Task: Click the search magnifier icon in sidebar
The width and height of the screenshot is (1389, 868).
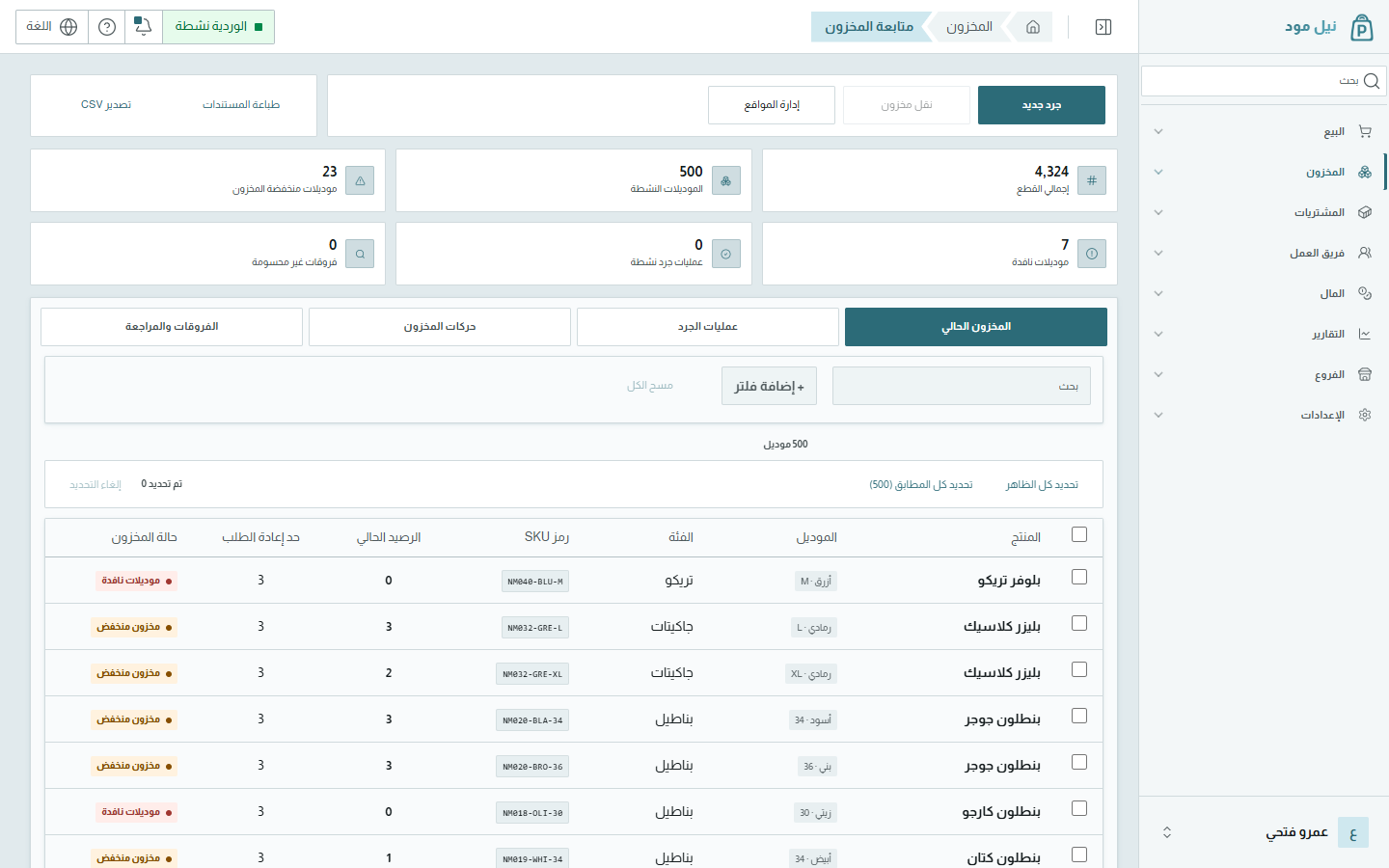Action: (1372, 81)
